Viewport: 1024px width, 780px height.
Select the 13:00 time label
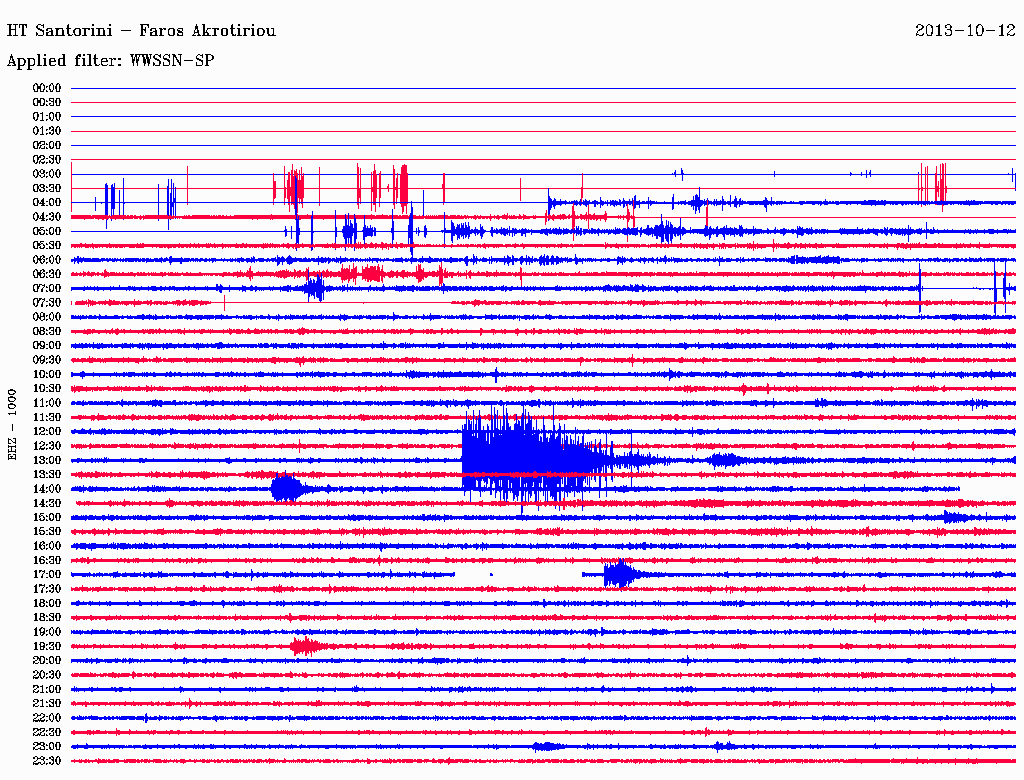coord(47,460)
